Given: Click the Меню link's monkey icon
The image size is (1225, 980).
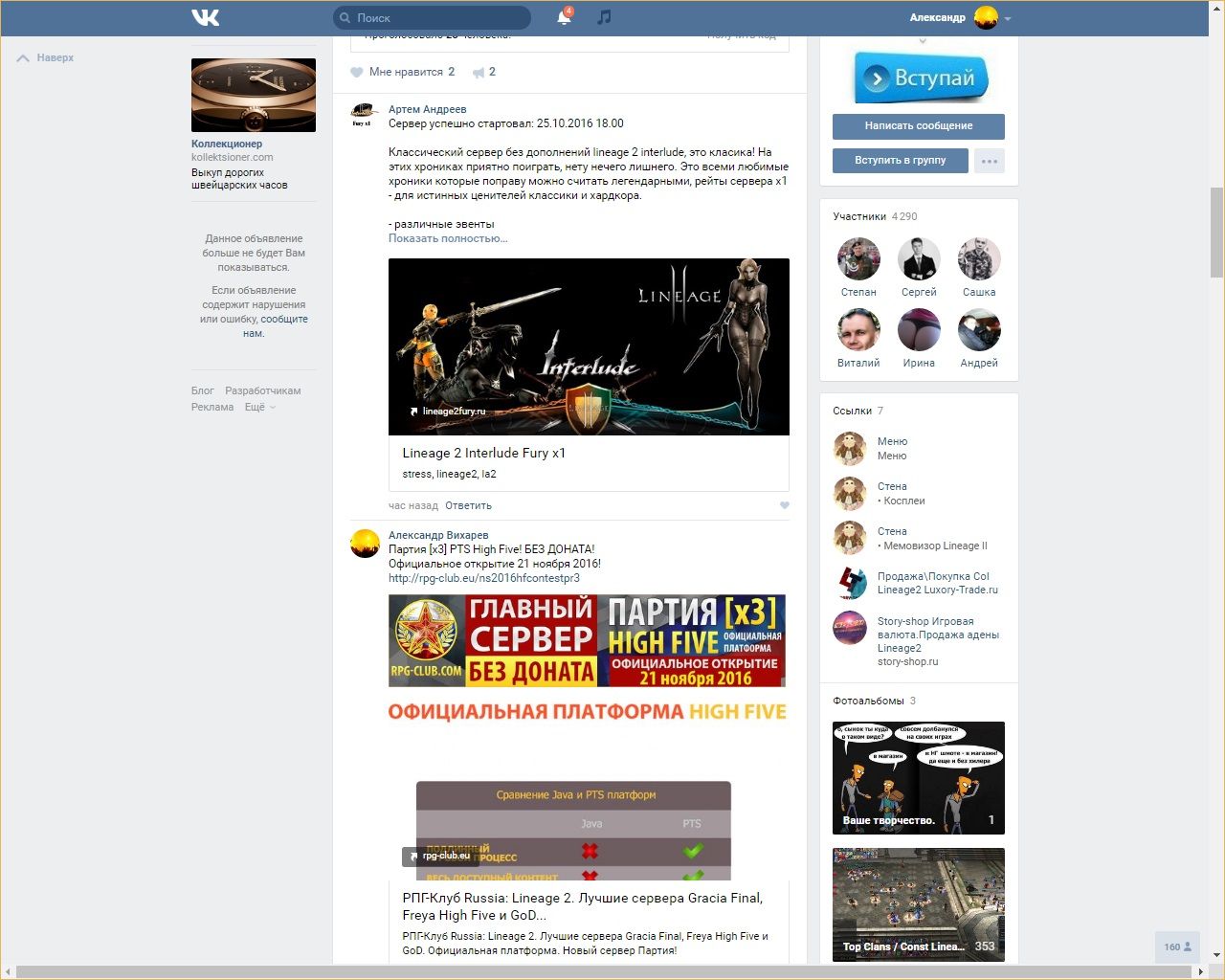Looking at the screenshot, I should point(850,448).
